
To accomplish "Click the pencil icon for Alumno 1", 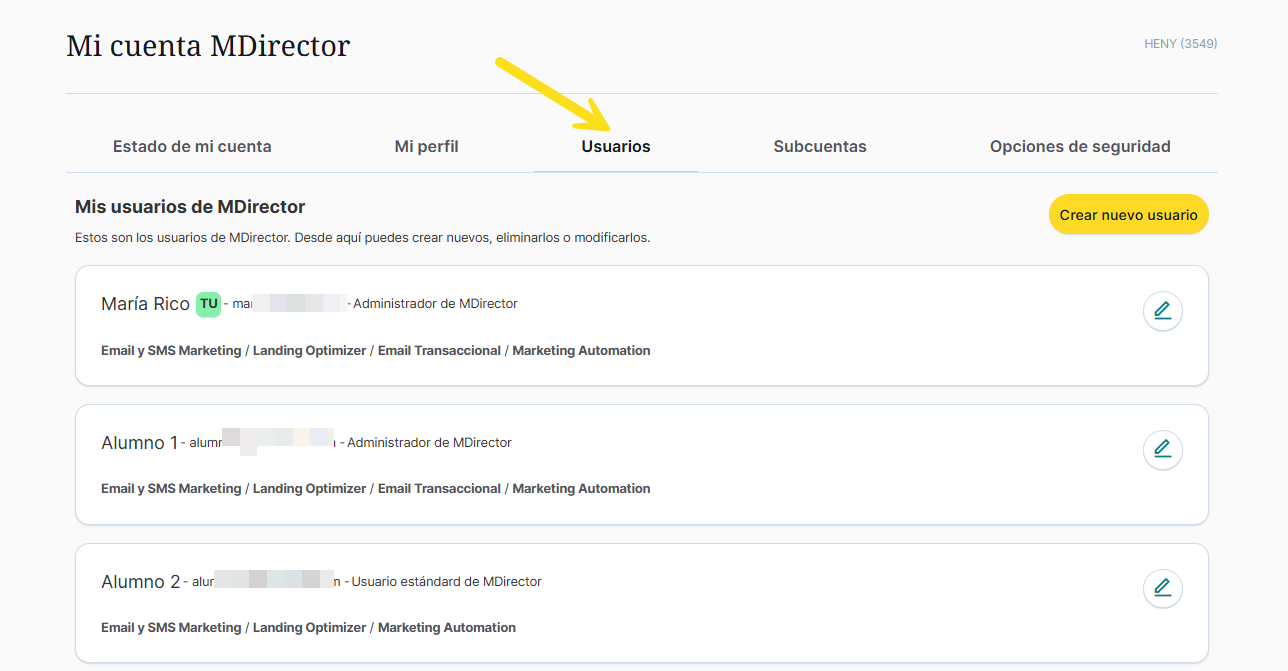I will (1162, 451).
